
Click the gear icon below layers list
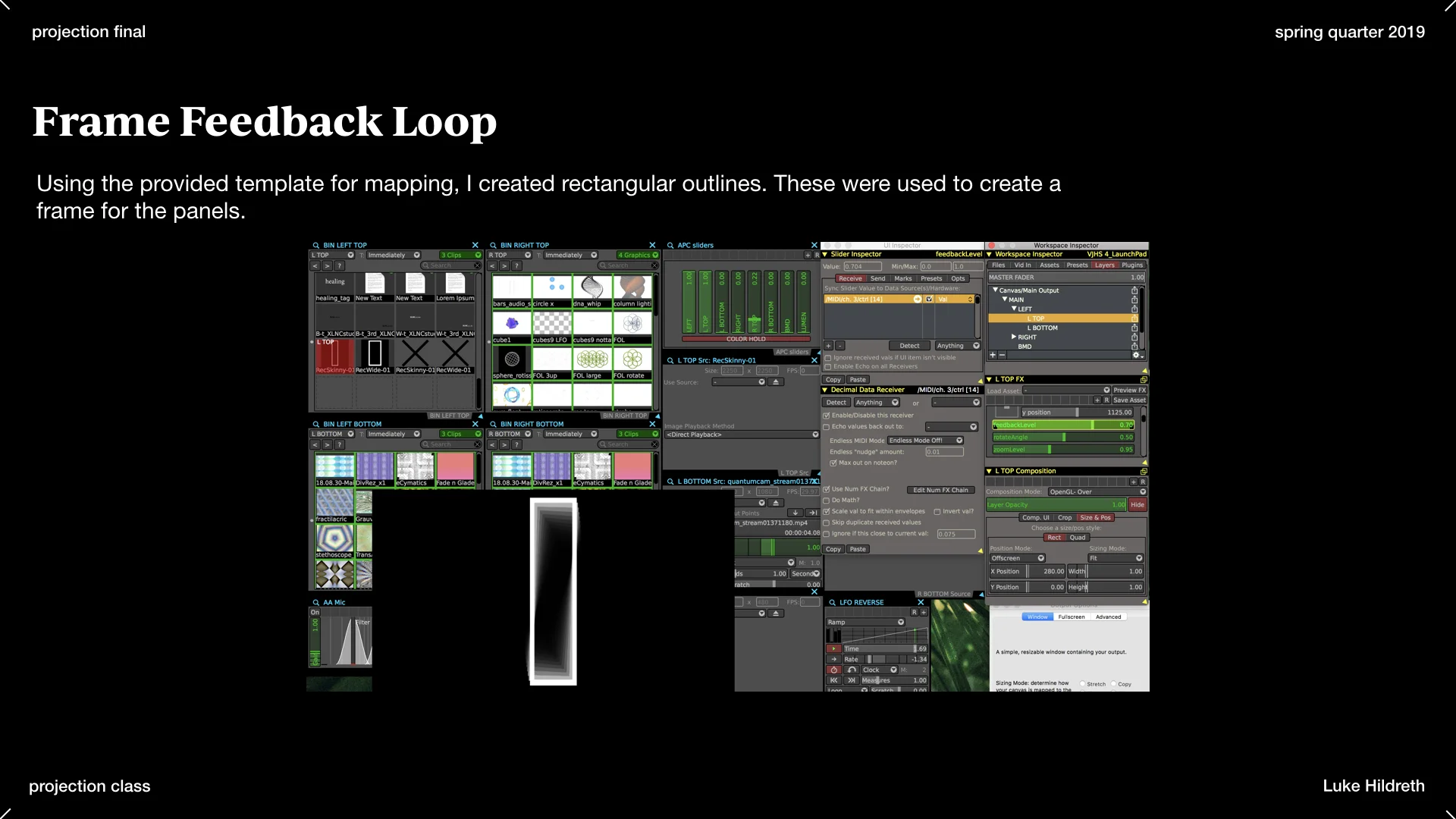[x=1135, y=356]
